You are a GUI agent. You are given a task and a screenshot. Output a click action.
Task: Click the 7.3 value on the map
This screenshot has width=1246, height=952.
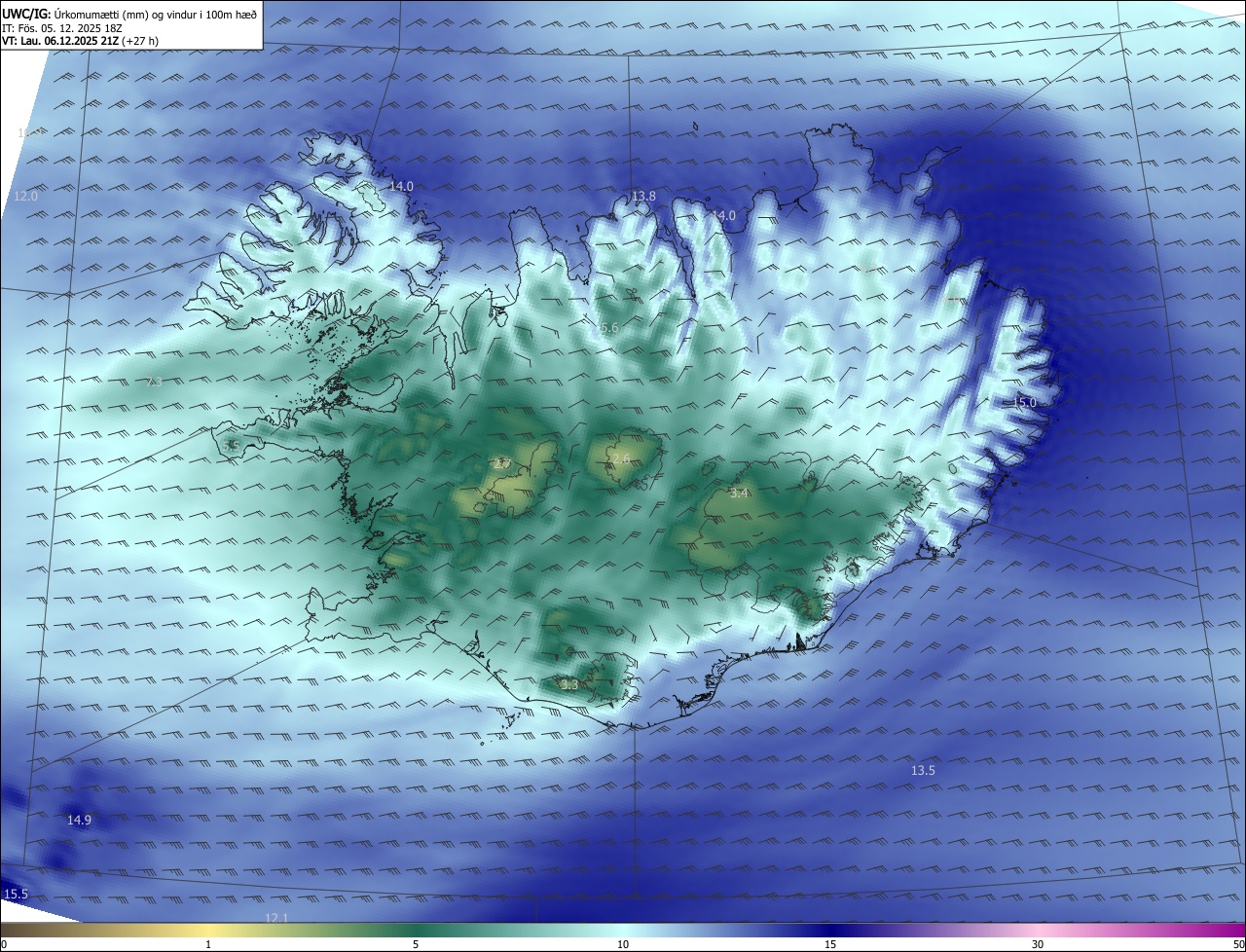click(x=154, y=383)
